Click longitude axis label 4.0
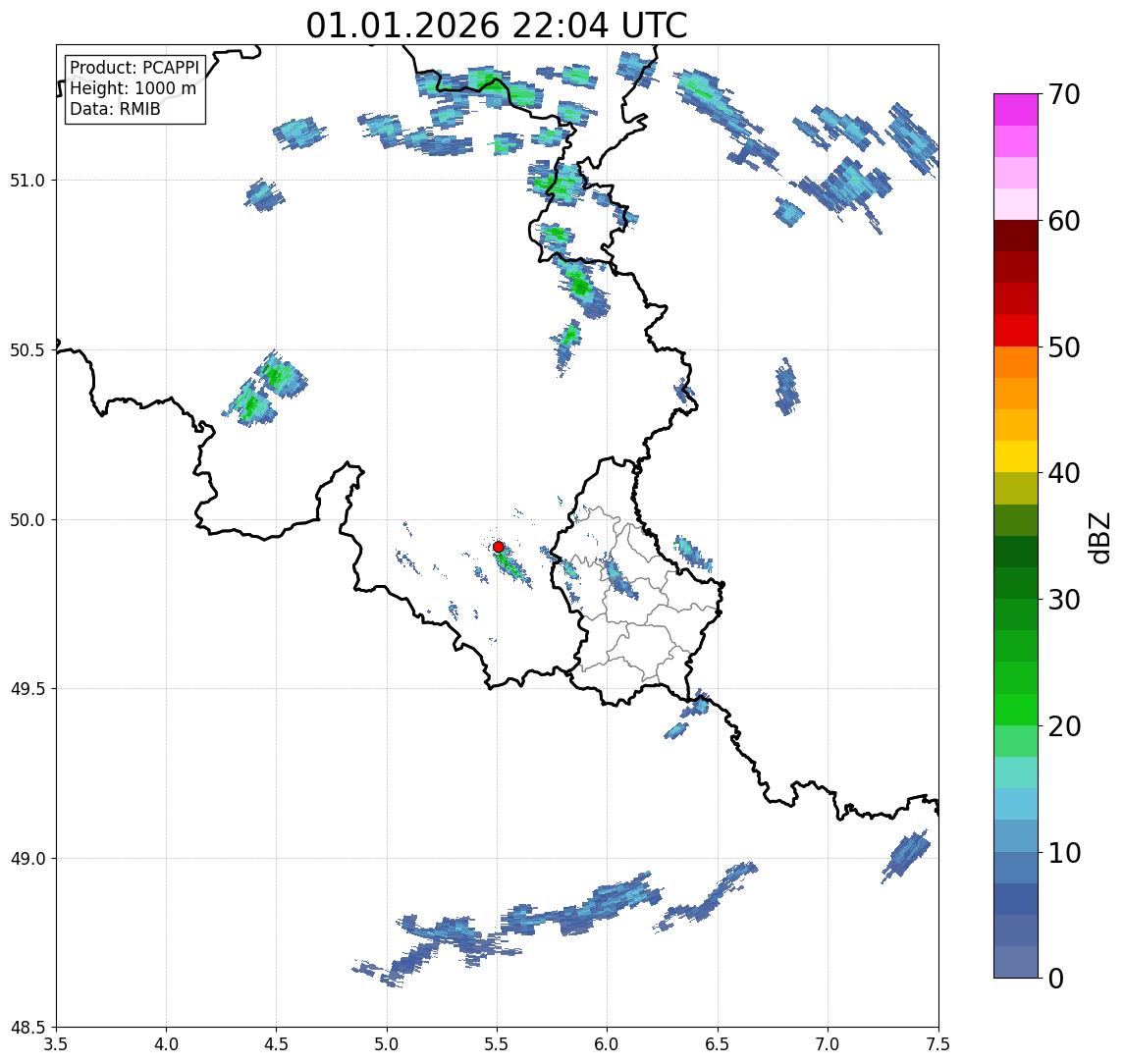This screenshot has height=1064, width=1124. (166, 1044)
